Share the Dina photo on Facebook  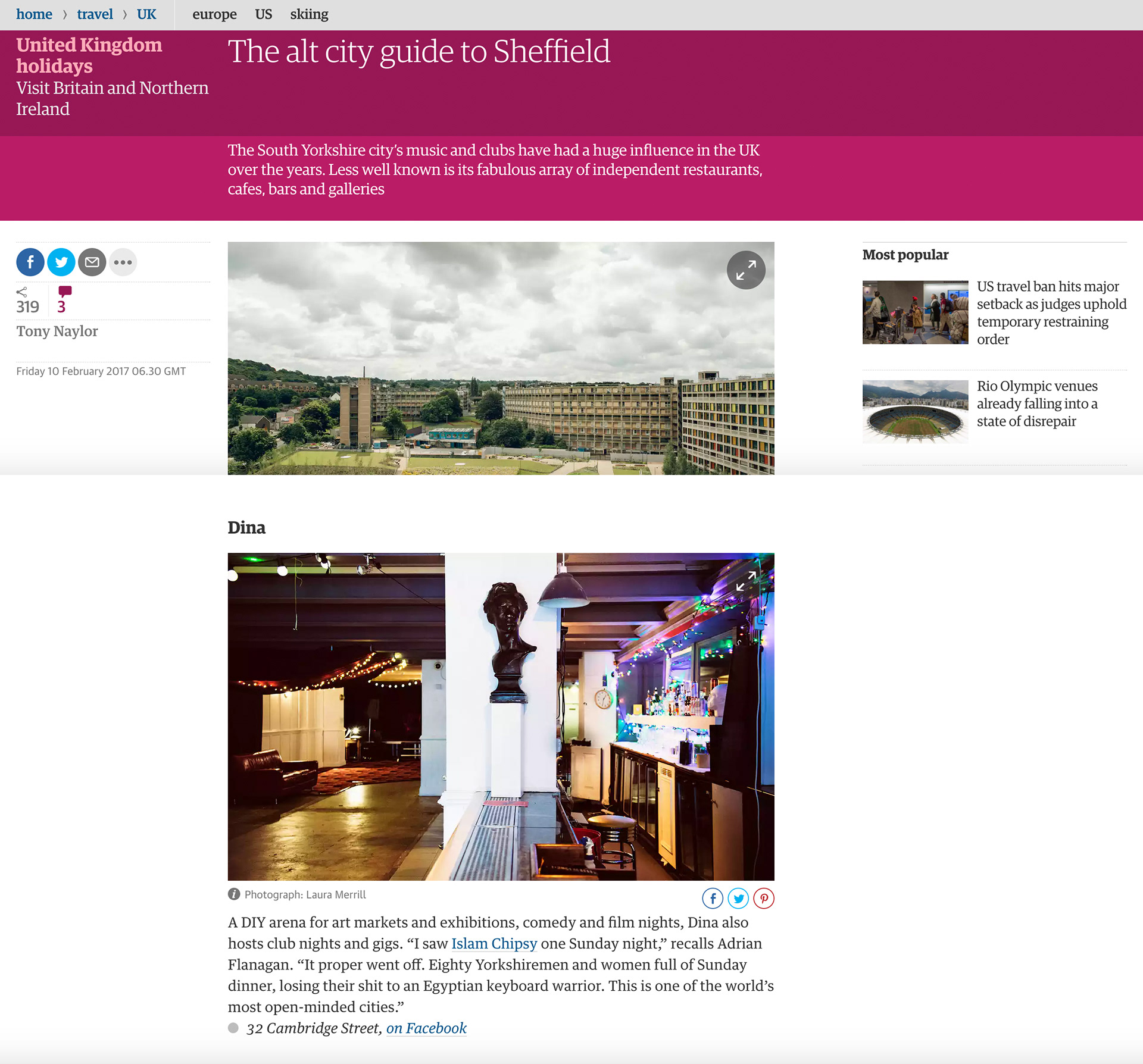[713, 899]
